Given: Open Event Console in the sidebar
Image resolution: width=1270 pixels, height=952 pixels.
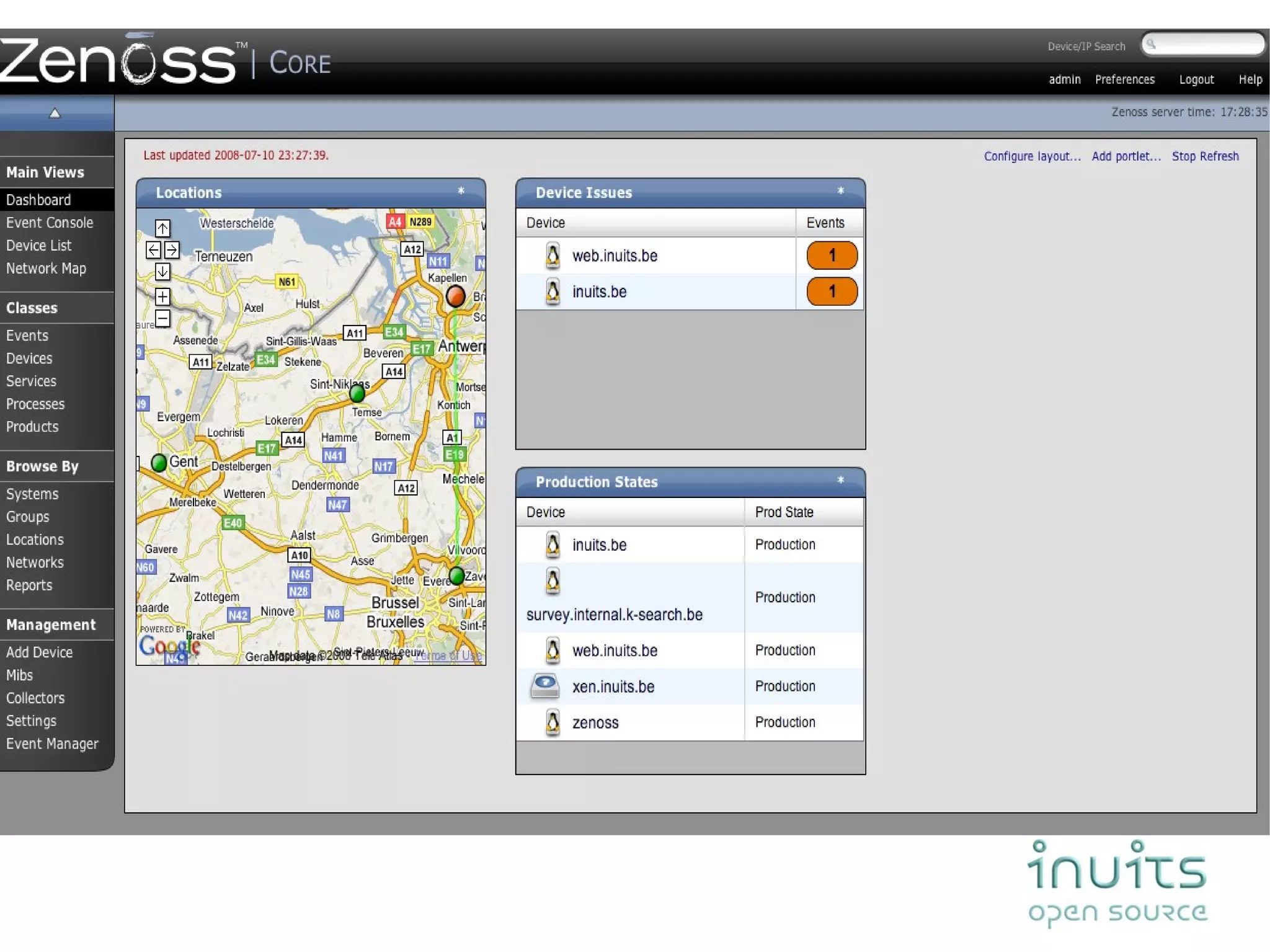Looking at the screenshot, I should coord(50,223).
